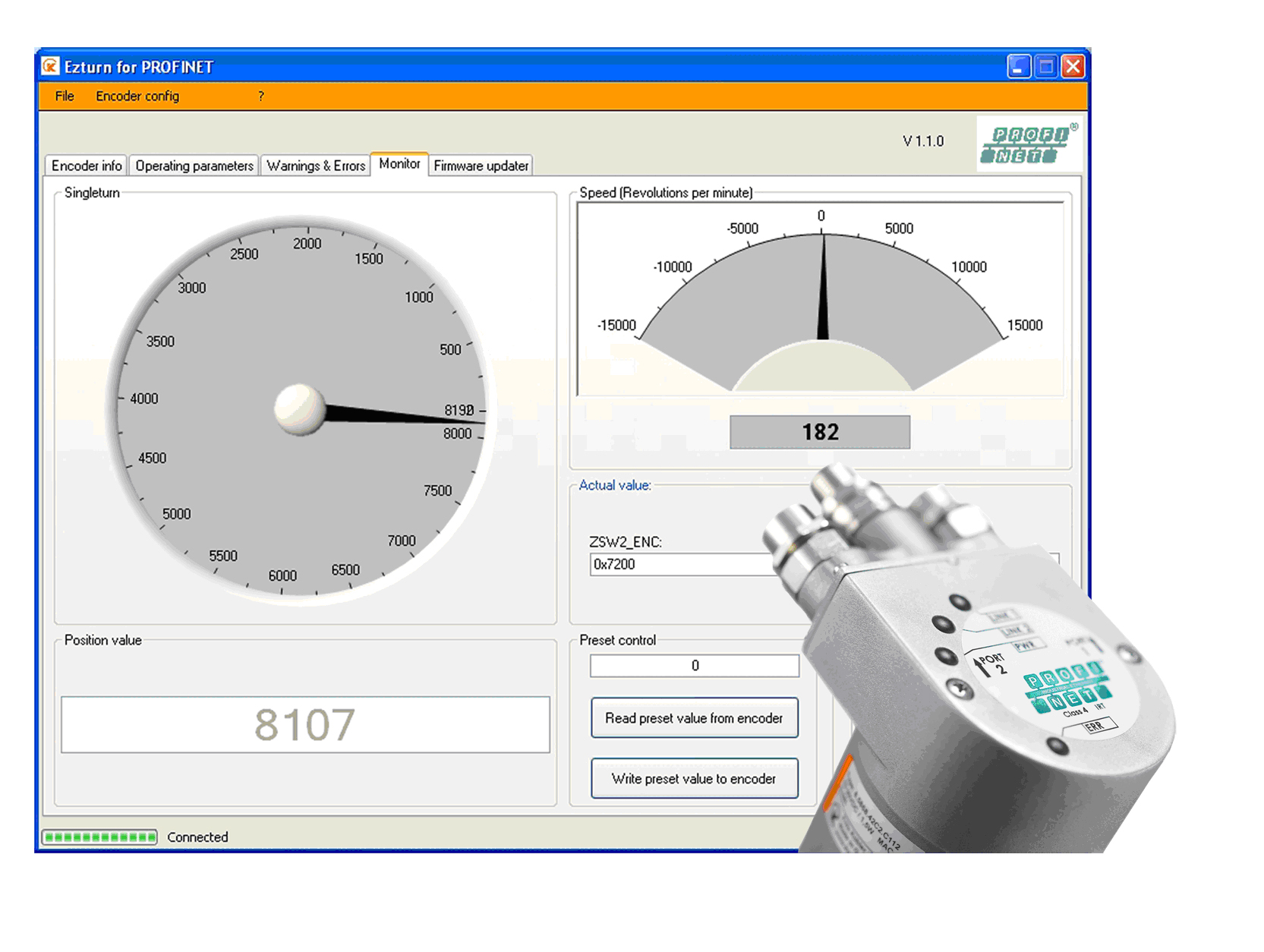Screen dimensions: 1264x952
Task: Click the -10000 label on speed gauge
Action: click(673, 267)
